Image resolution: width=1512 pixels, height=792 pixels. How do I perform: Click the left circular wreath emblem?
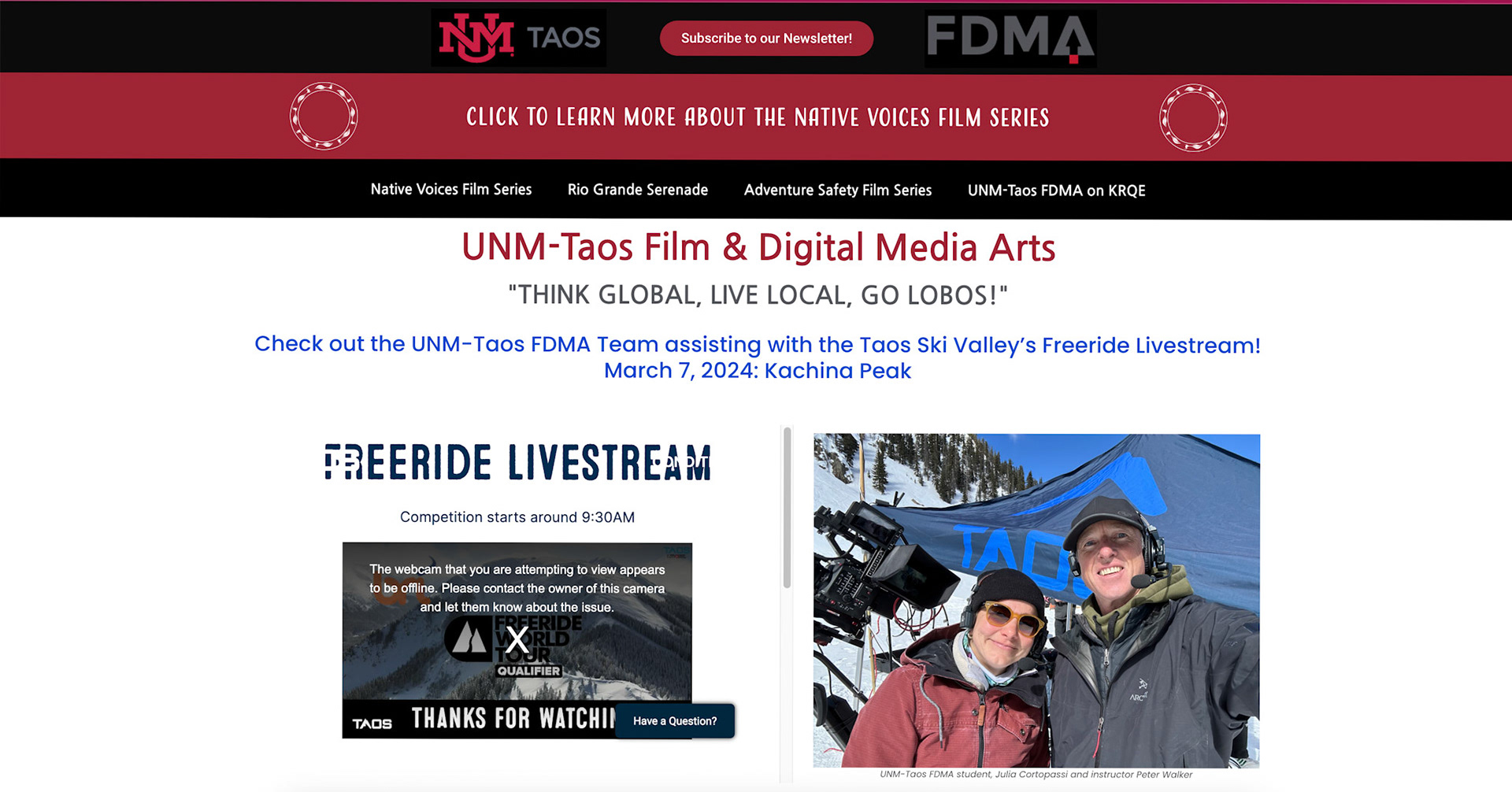(x=324, y=117)
